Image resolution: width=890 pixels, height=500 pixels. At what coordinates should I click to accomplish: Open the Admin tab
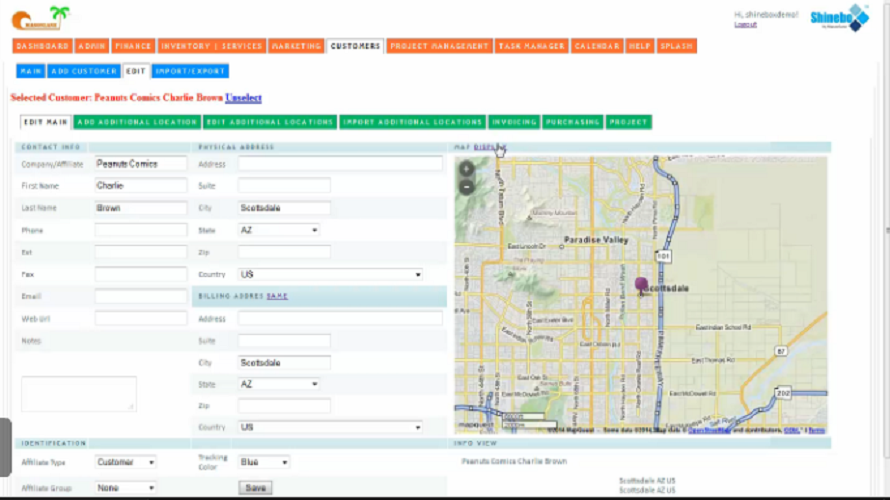coord(92,46)
